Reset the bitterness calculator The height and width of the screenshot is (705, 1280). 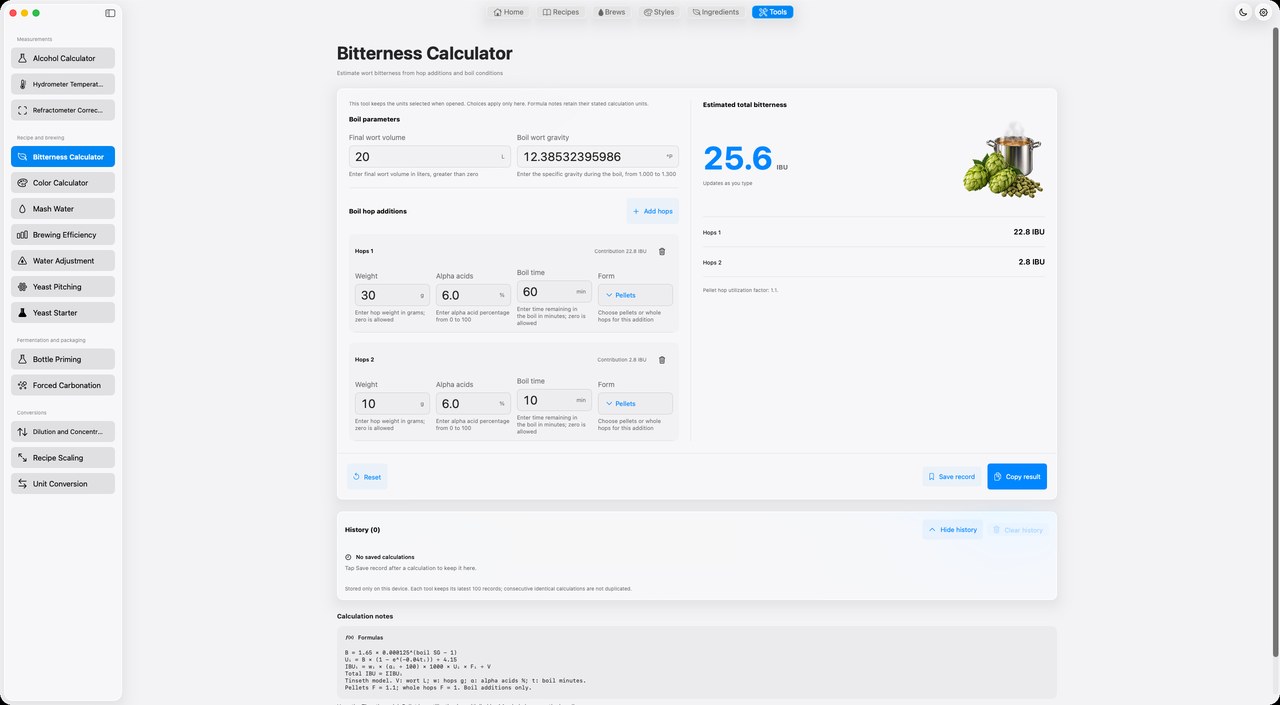(367, 477)
